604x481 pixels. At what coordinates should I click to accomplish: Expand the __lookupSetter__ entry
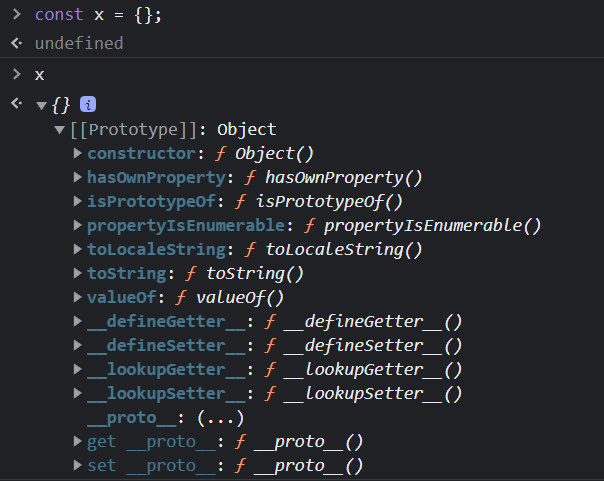coord(78,393)
